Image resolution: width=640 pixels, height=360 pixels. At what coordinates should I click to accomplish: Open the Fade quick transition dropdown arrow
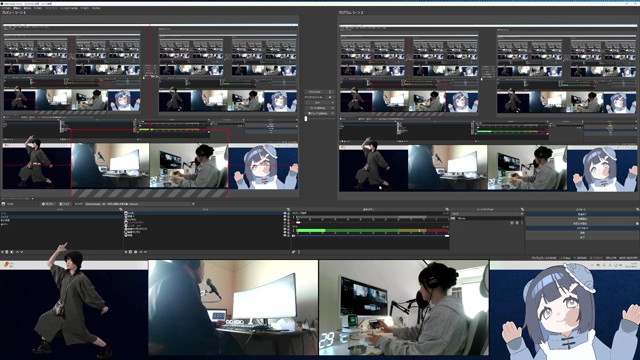[333, 102]
